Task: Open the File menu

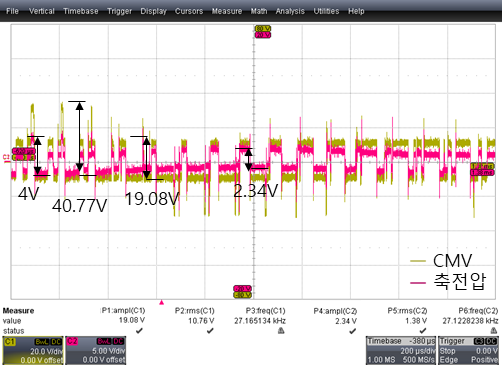Action: click(12, 11)
